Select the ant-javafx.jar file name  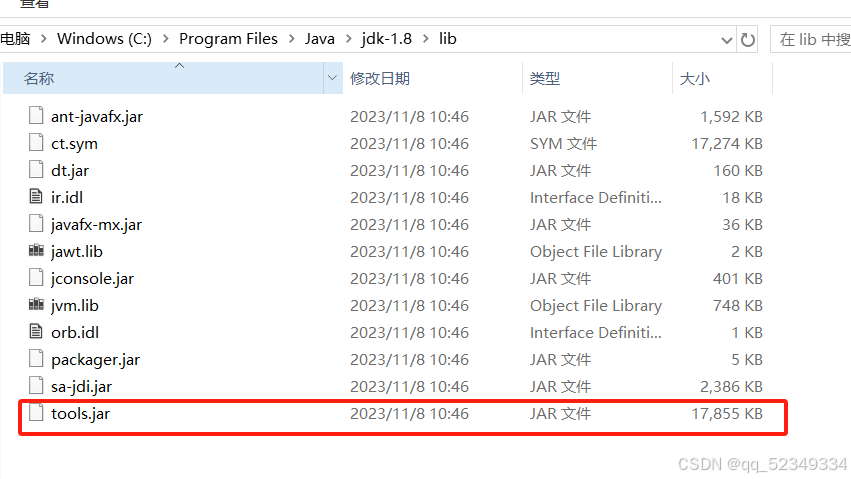point(97,117)
